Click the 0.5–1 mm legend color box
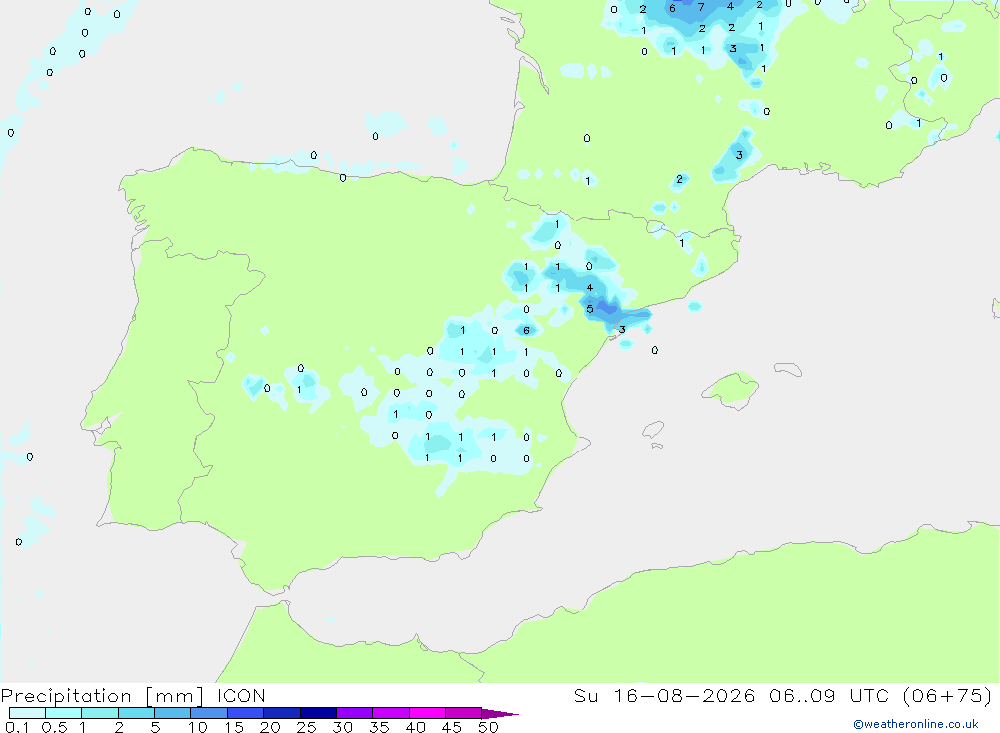Screen dimensions: 1000x733 click(x=64, y=713)
